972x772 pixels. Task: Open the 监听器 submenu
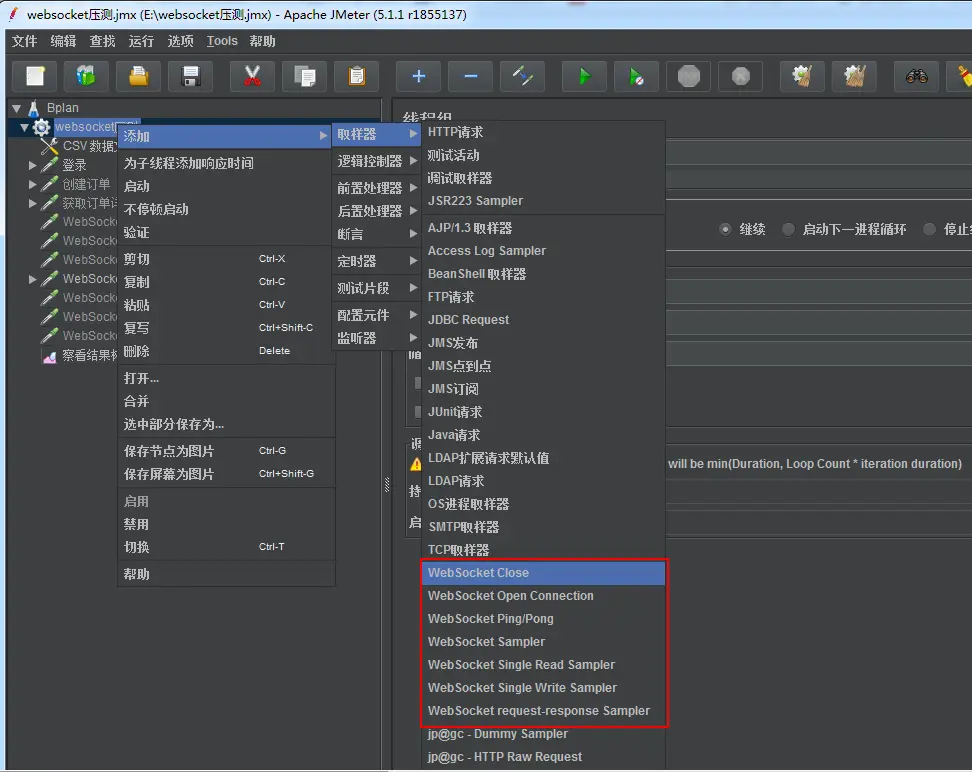[x=376, y=339]
